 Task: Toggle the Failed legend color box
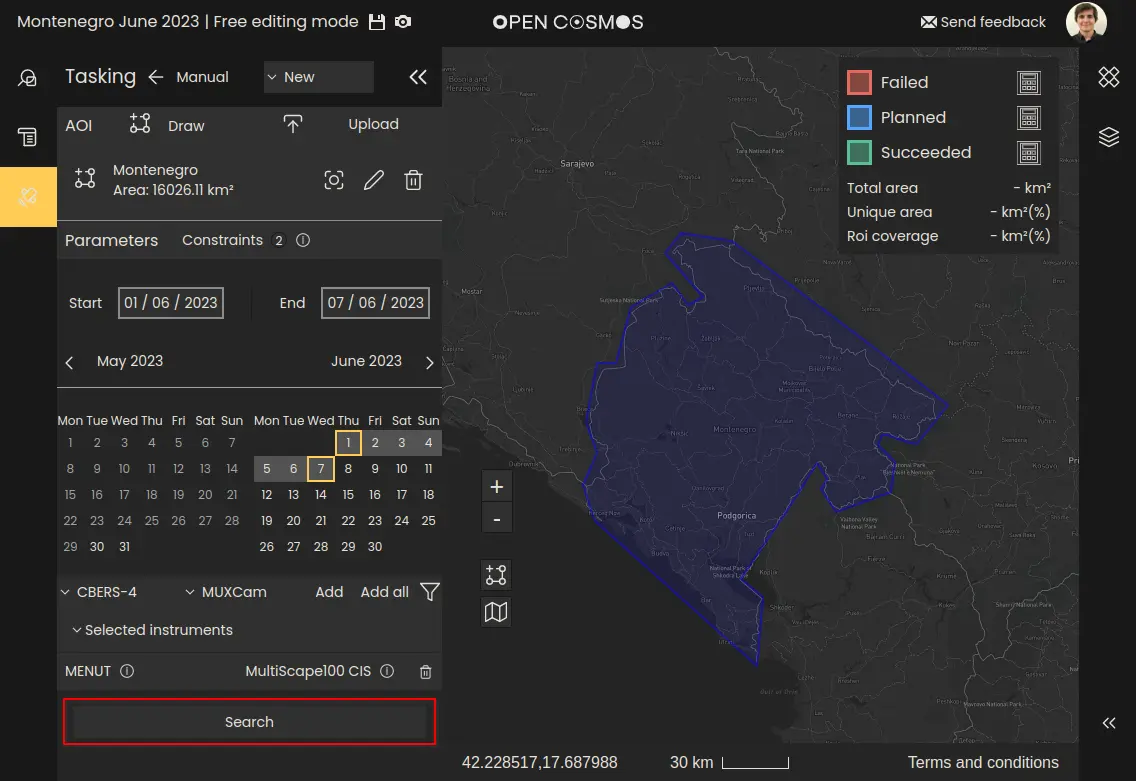(x=859, y=83)
